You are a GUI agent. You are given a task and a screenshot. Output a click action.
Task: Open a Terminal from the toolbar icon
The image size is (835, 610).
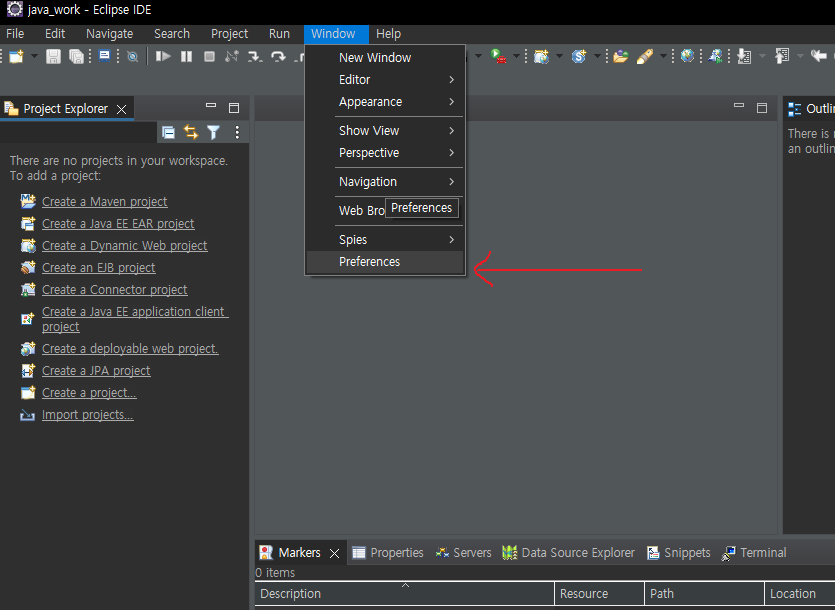click(x=104, y=56)
